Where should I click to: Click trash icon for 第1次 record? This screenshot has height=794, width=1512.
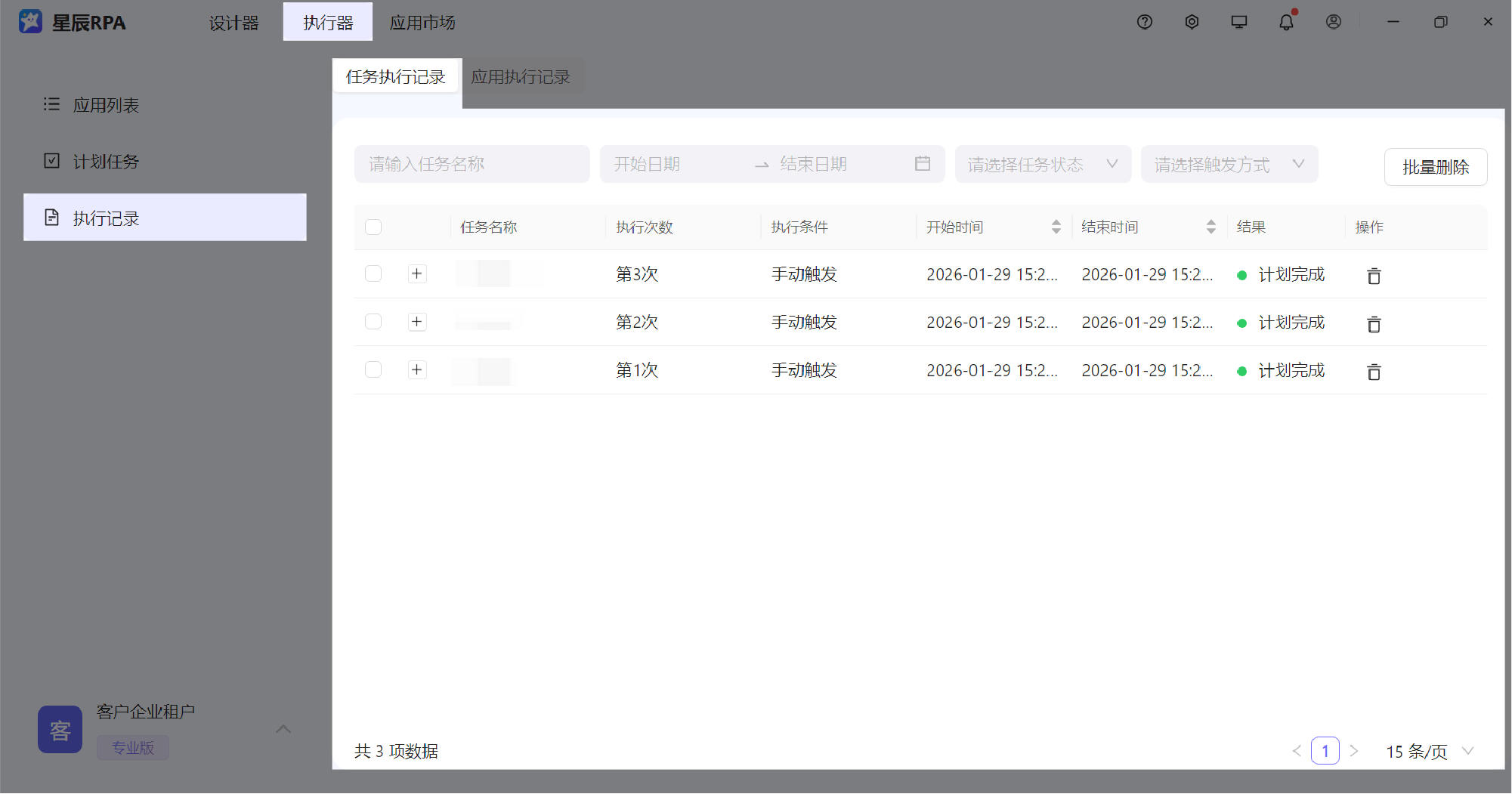[x=1374, y=372]
